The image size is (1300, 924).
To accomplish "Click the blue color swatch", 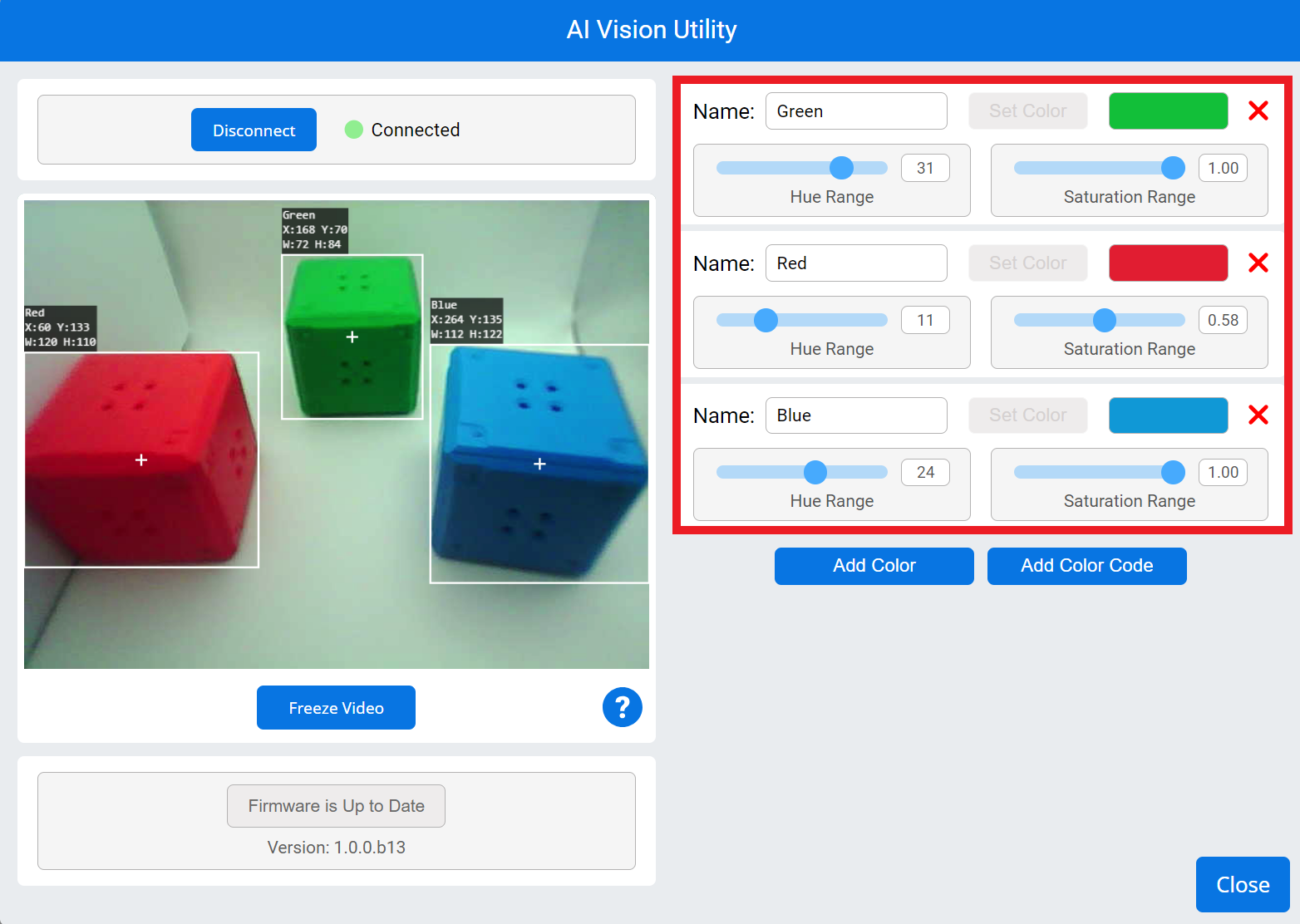I will 1168,415.
